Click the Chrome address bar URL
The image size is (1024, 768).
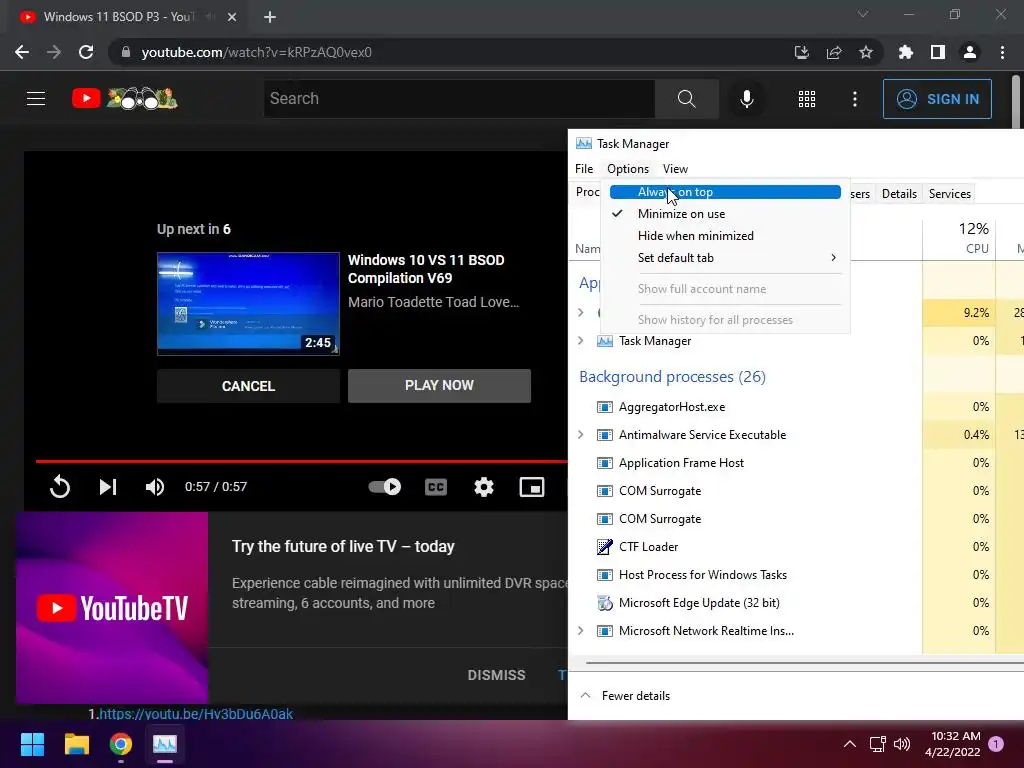tap(257, 52)
